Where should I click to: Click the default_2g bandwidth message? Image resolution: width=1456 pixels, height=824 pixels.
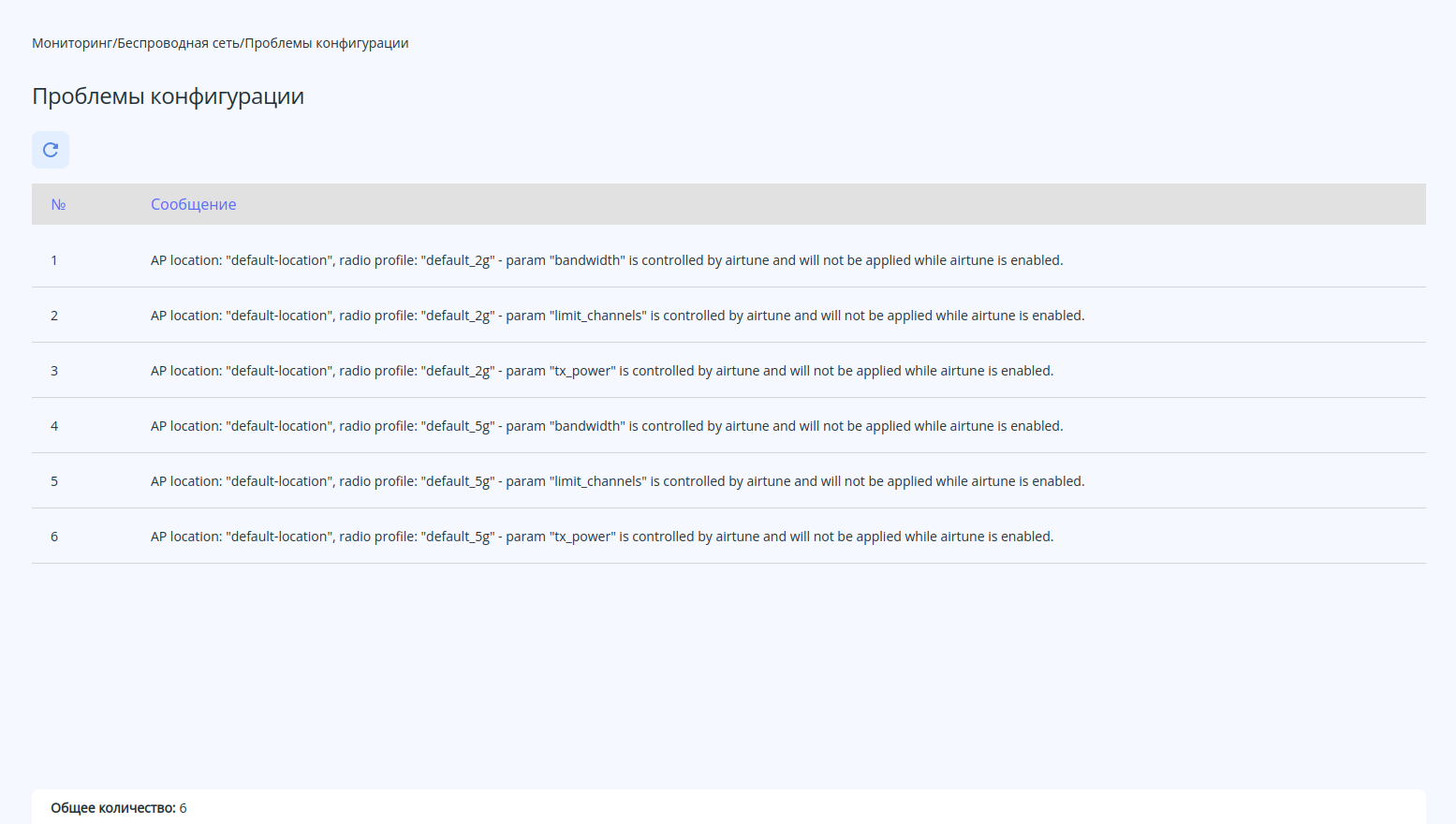click(606, 260)
